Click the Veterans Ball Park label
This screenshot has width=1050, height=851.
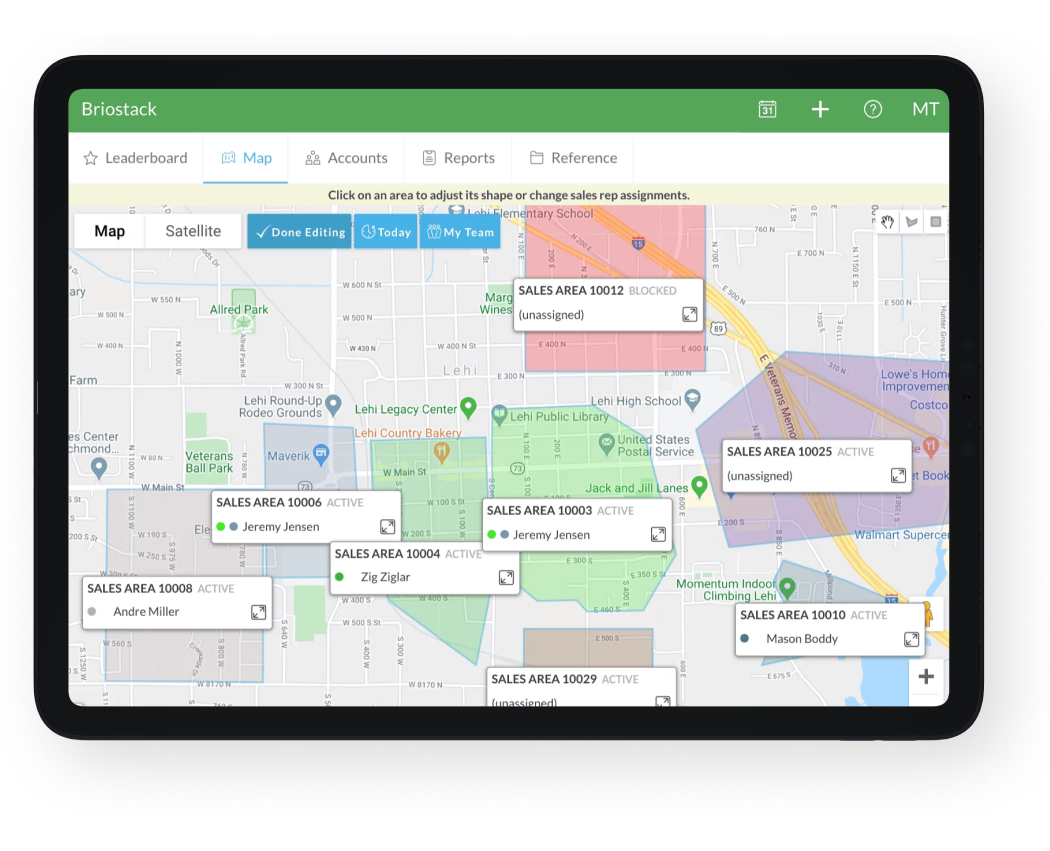[x=210, y=462]
